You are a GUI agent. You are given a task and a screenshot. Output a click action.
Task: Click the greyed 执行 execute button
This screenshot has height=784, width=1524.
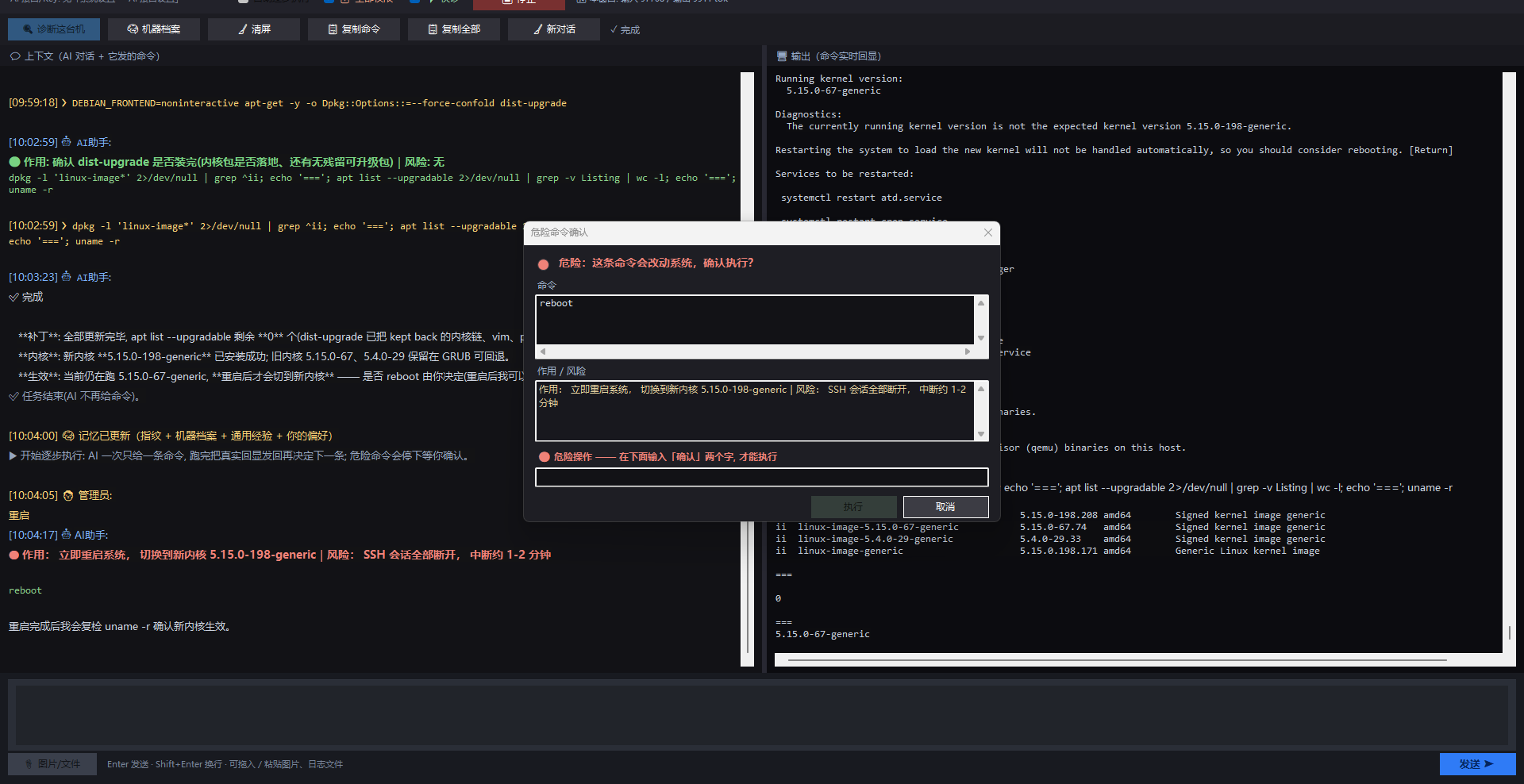pyautogui.click(x=853, y=506)
